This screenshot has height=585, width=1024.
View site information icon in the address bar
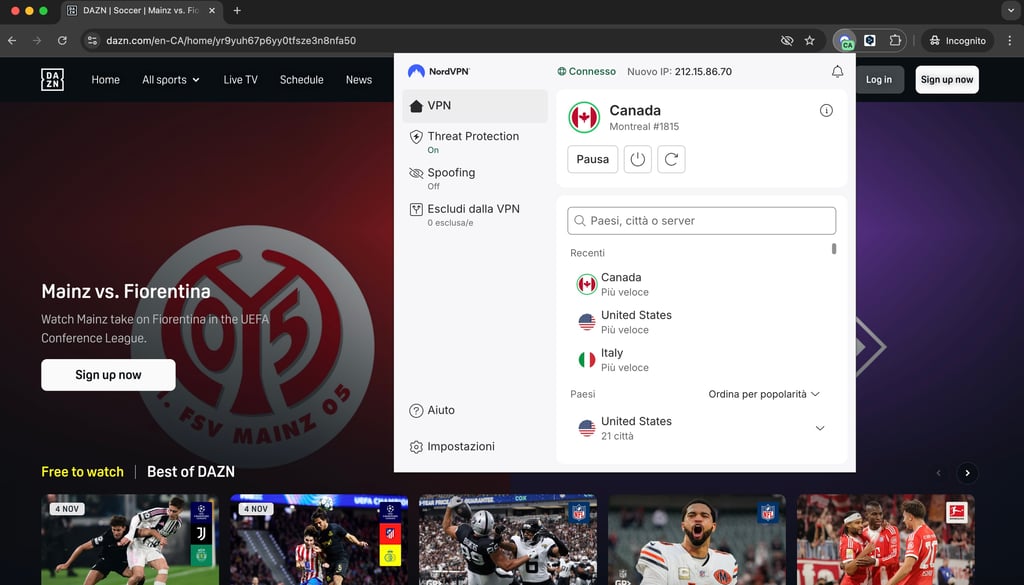[93, 40]
